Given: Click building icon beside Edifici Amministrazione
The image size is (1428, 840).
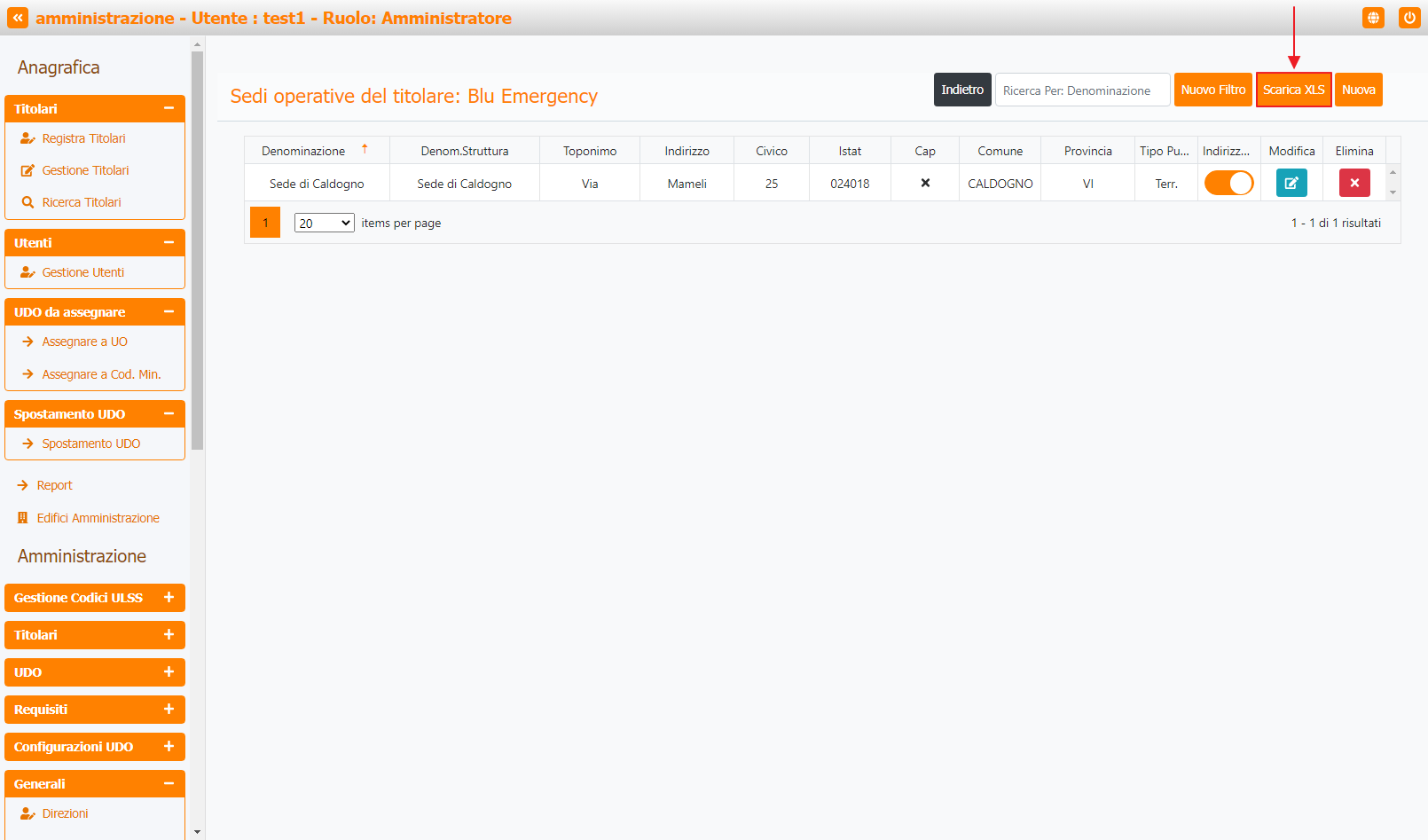Looking at the screenshot, I should click(23, 518).
